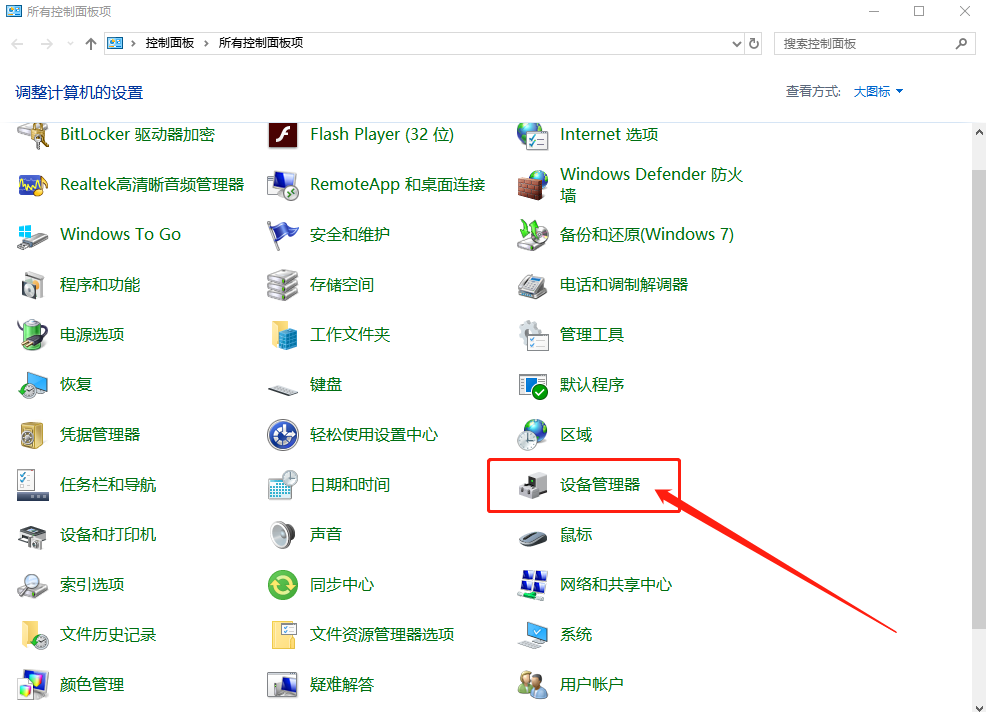Open the 鼠标 mouse icon
986x712 pixels.
tap(533, 538)
